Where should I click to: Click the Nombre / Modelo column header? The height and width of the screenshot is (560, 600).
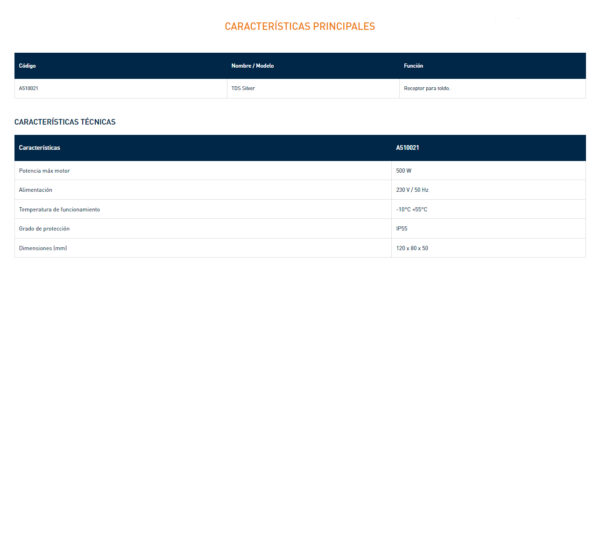coord(252,66)
